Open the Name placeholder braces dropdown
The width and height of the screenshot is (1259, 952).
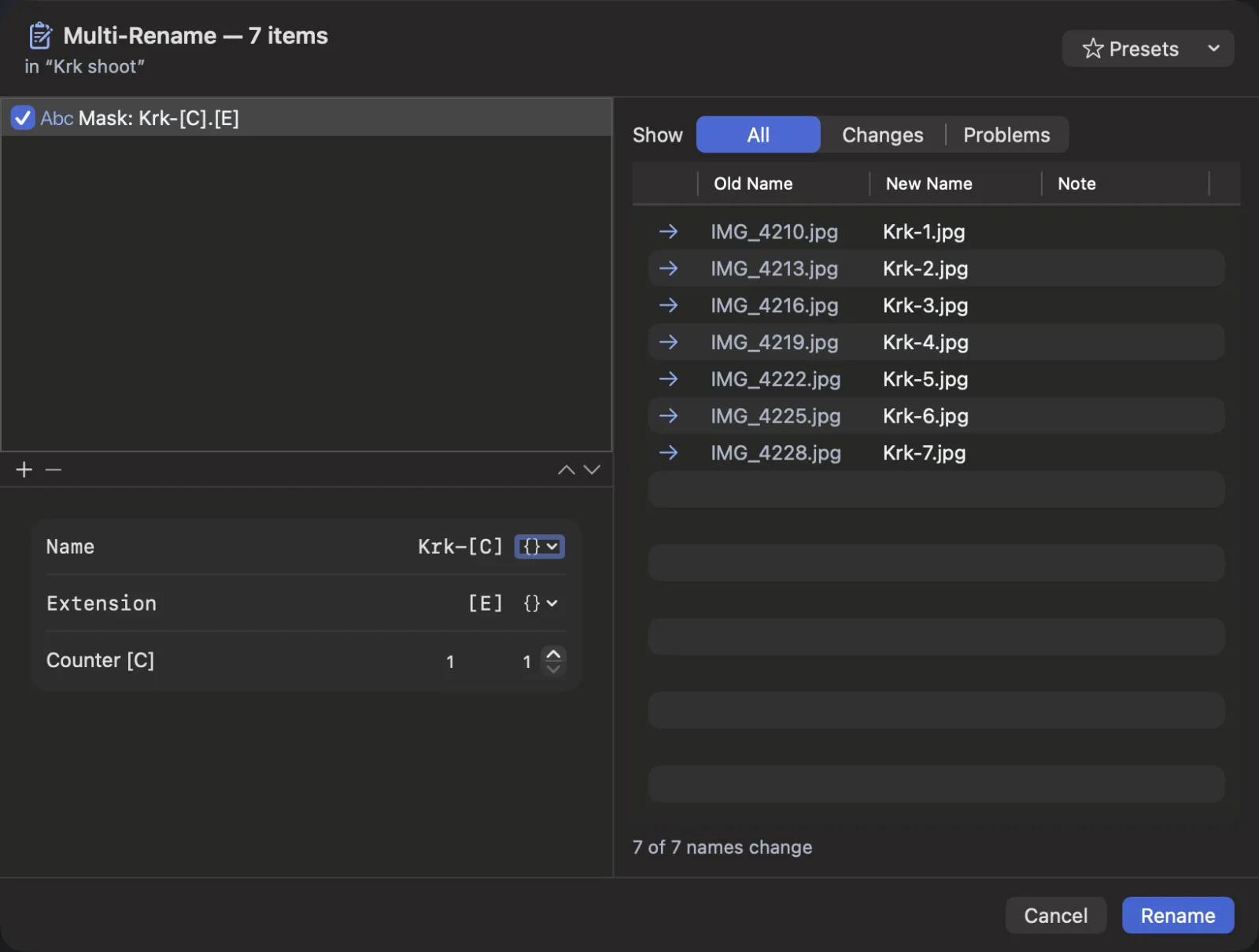tap(540, 547)
